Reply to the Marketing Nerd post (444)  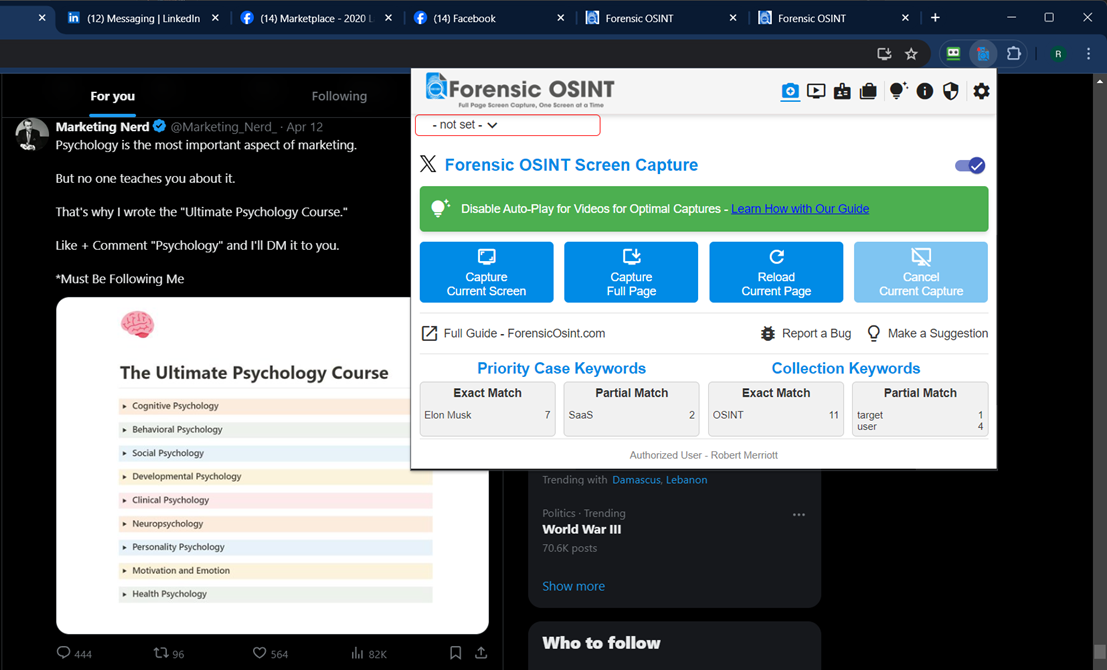click(74, 654)
